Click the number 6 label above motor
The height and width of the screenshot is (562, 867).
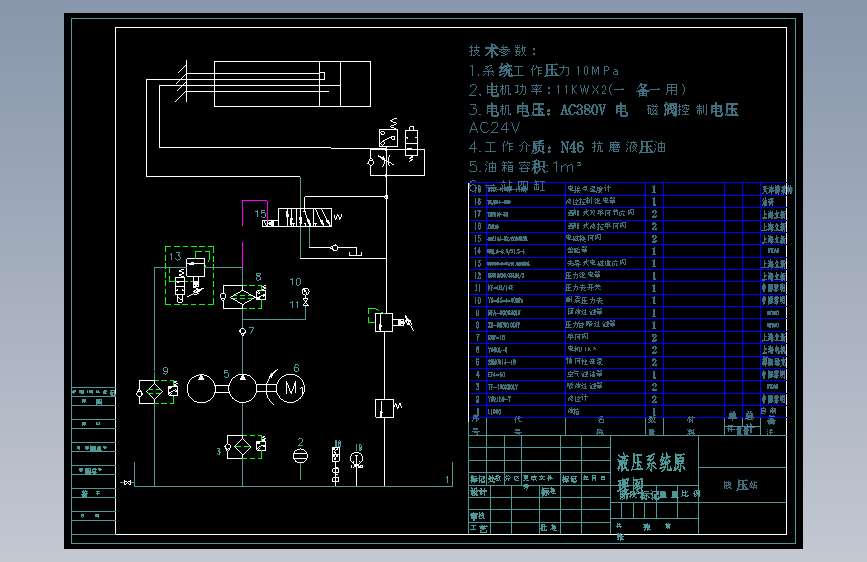click(x=296, y=368)
